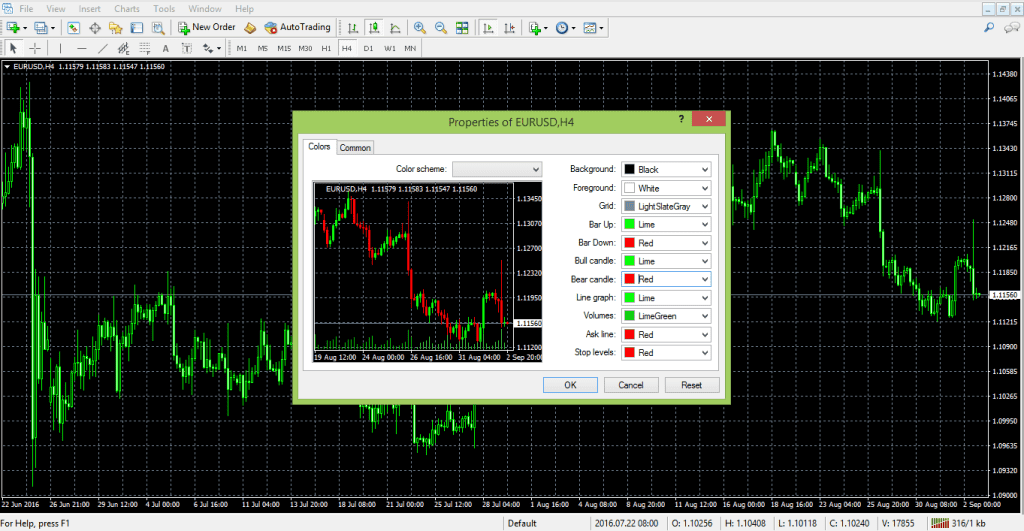Tile chart windows icon
This screenshot has height=531, width=1024.
(462, 27)
